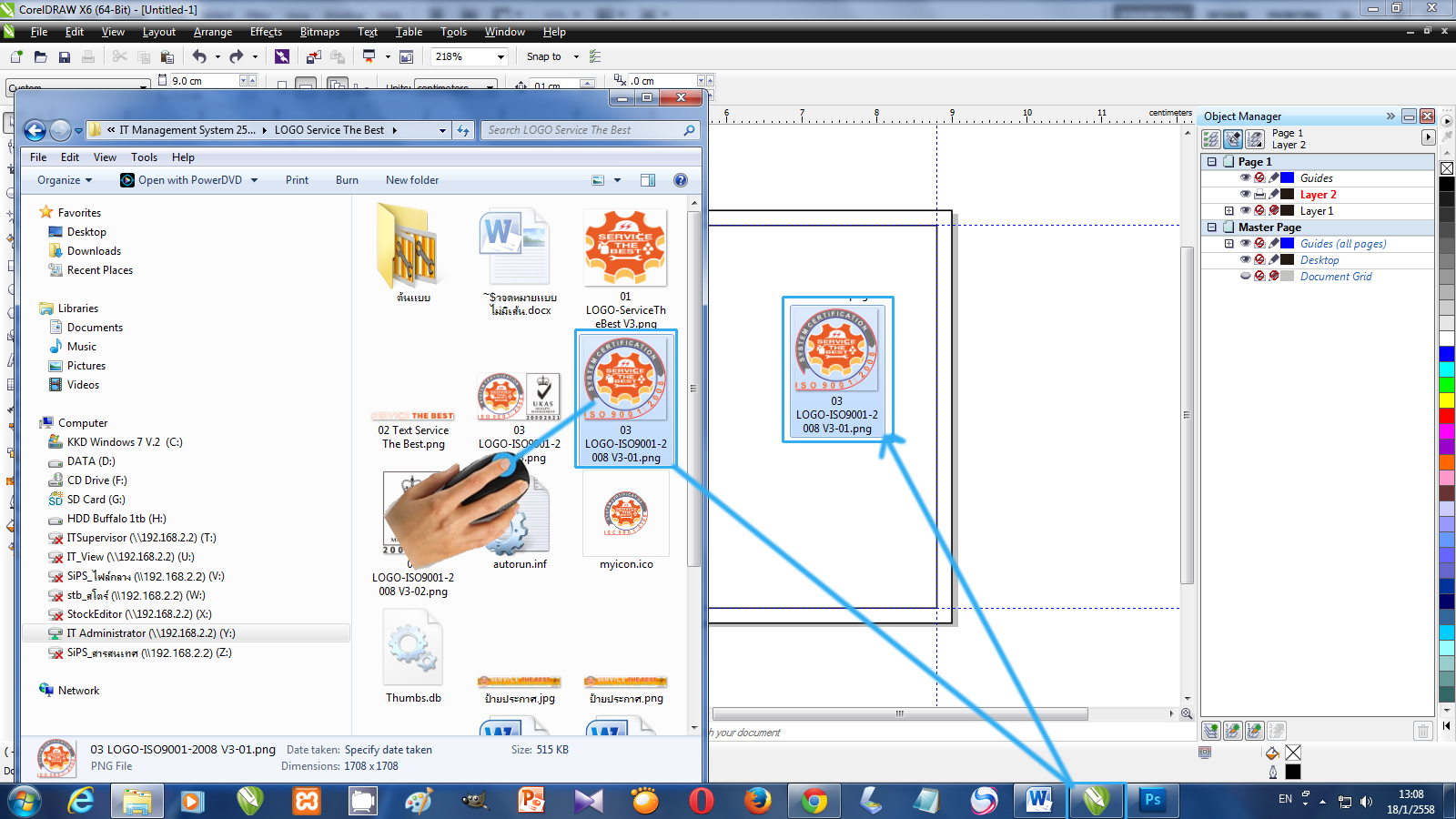Pick the yellow swatch in color palette
1456x819 pixels.
[1446, 400]
